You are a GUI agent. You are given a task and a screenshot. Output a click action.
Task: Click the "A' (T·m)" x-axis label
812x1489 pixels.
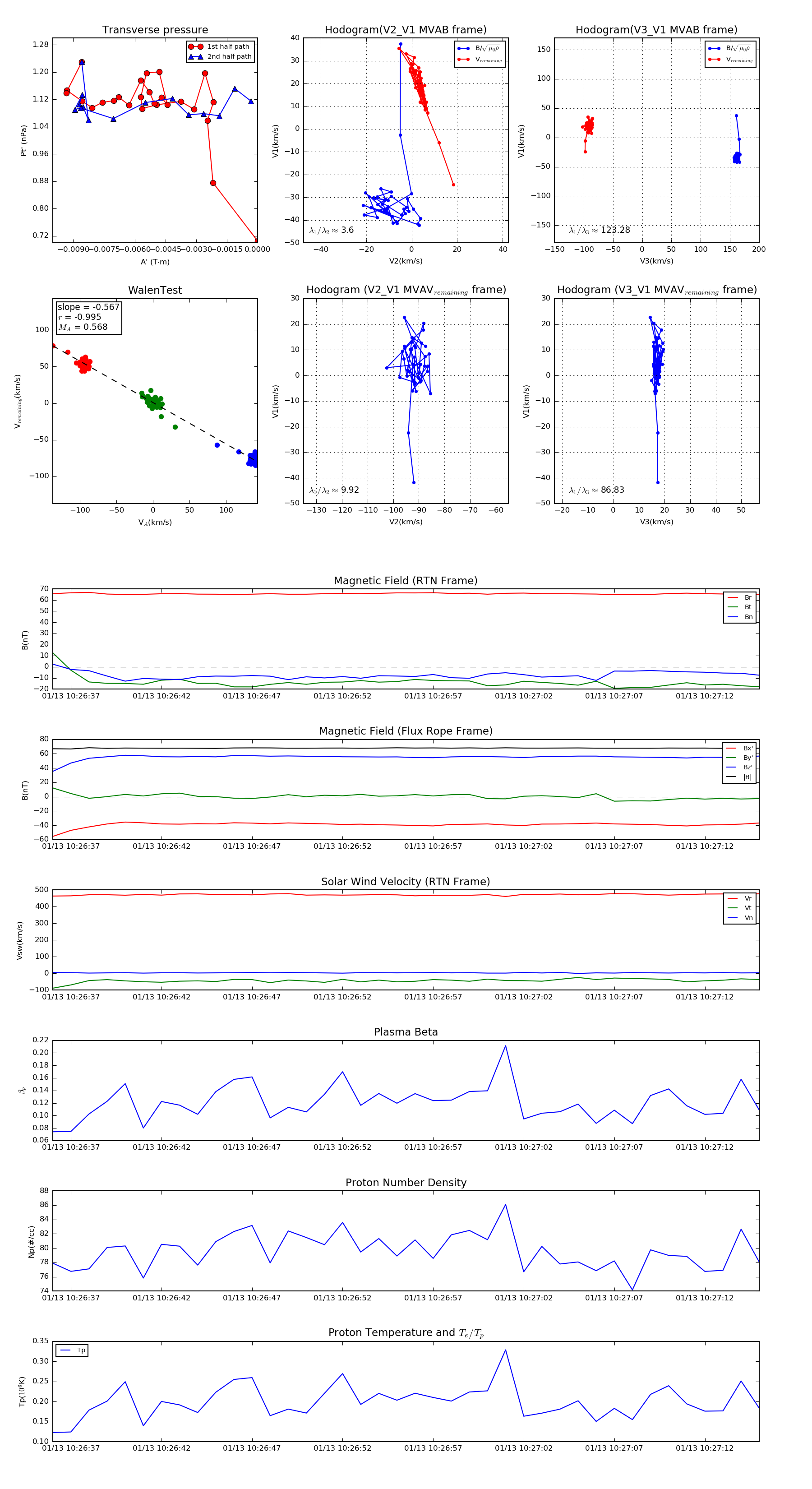pos(155,262)
